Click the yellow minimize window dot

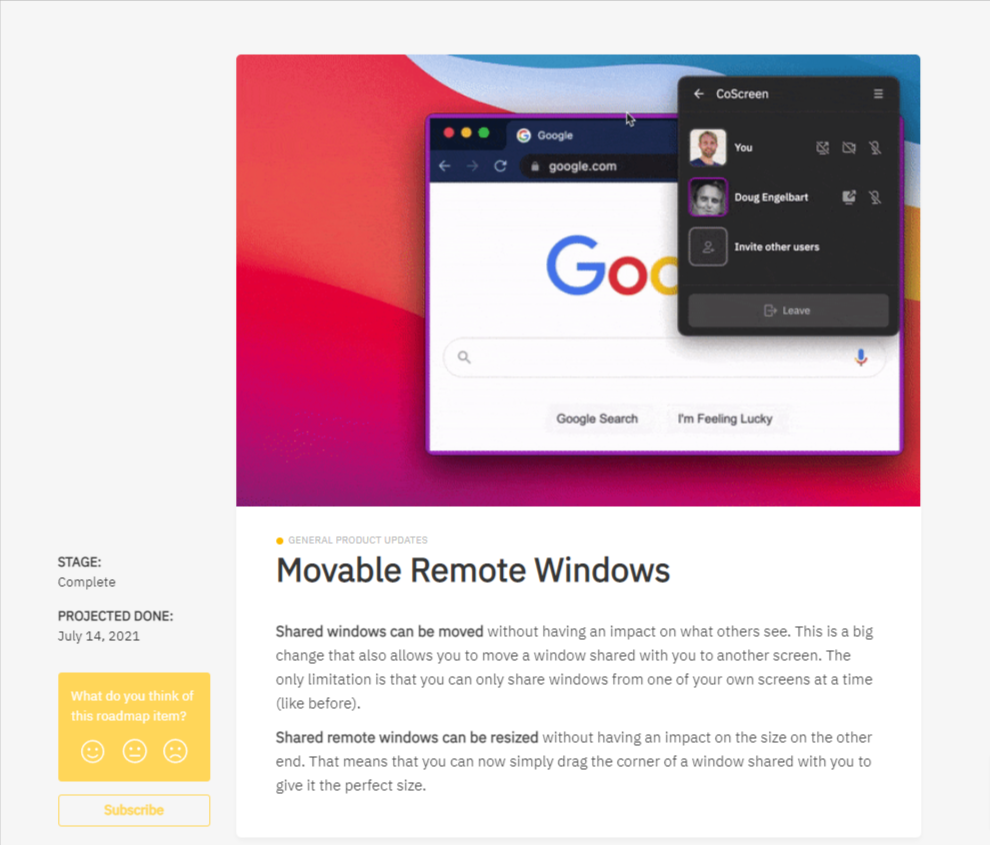click(467, 133)
